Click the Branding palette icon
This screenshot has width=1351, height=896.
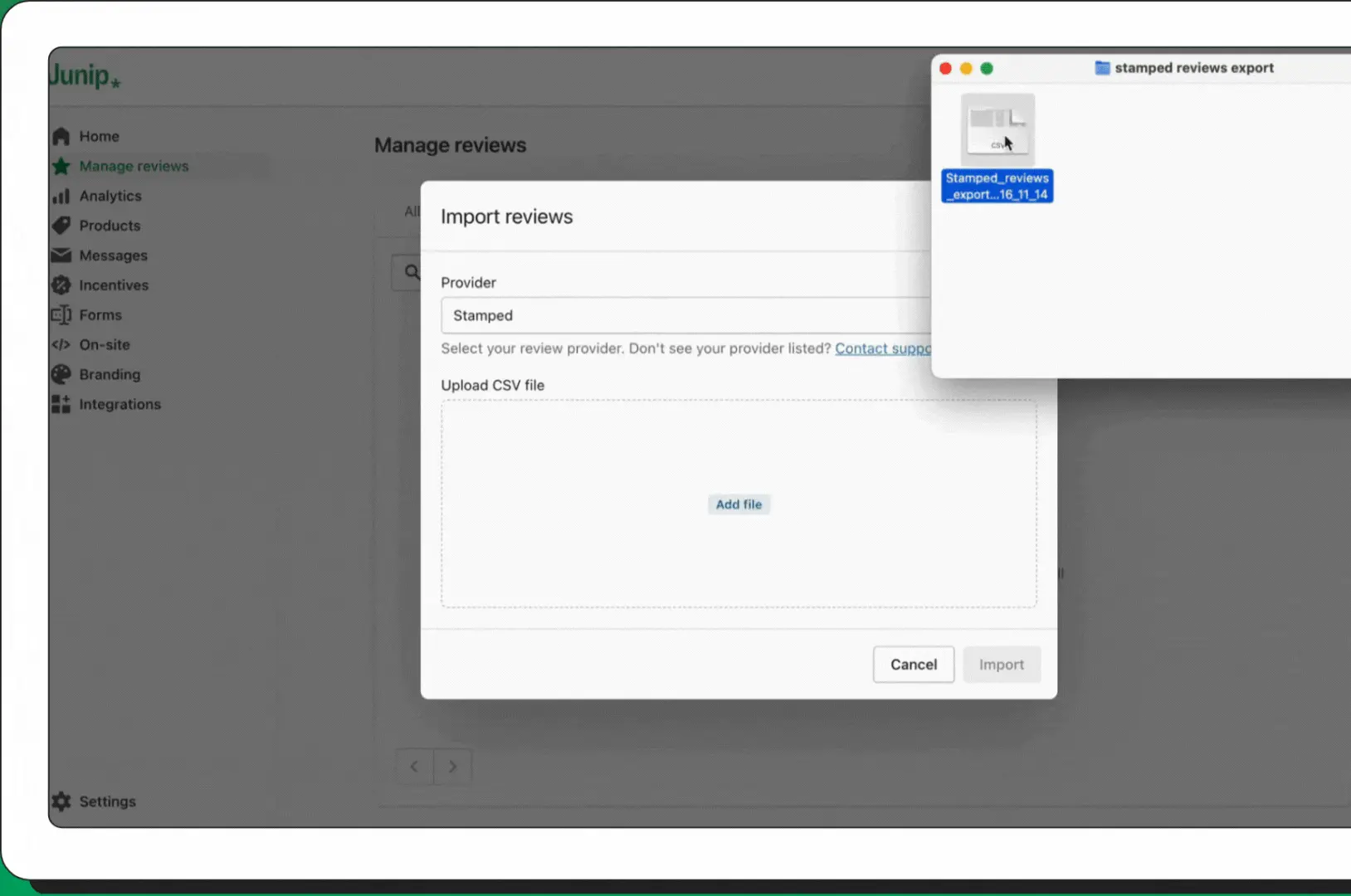click(x=61, y=374)
